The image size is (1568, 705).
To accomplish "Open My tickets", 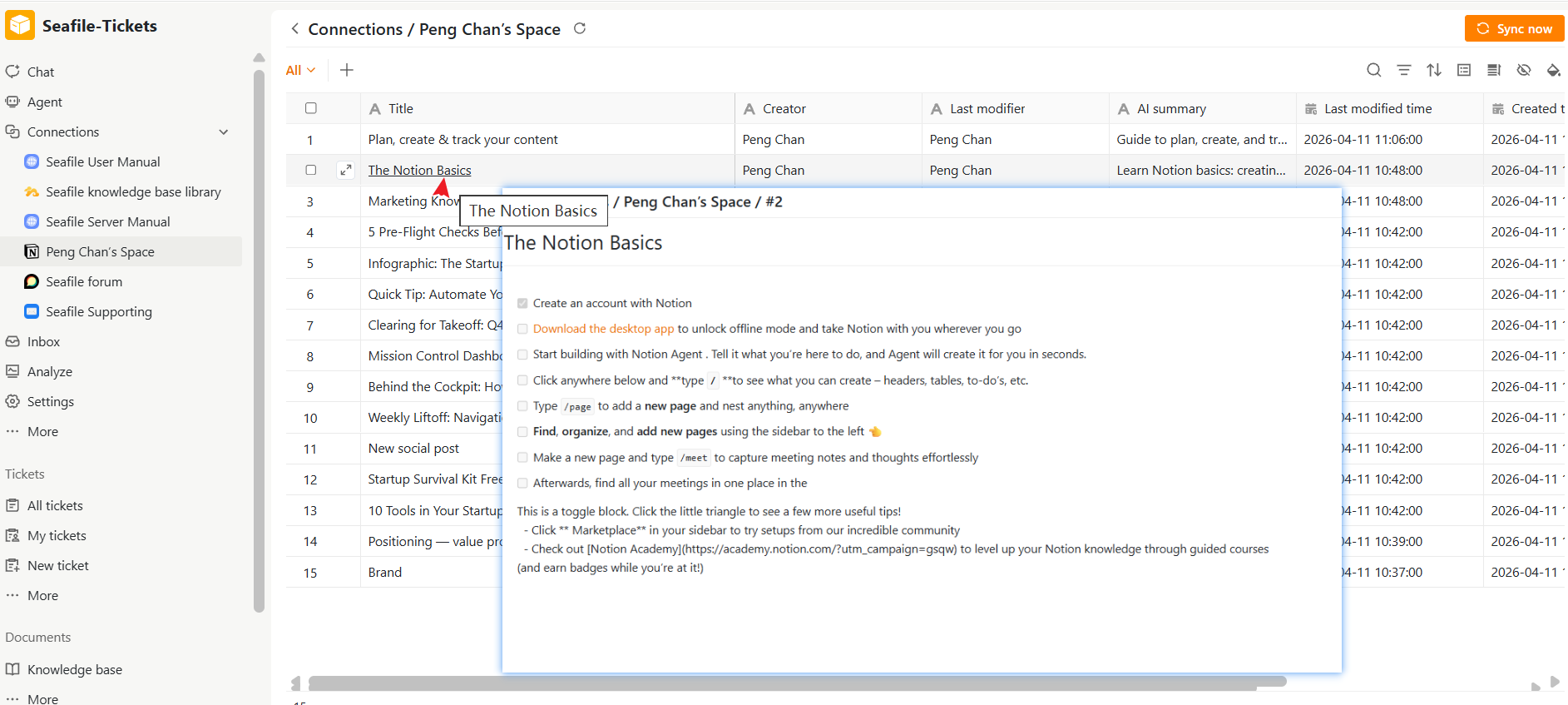I will pyautogui.click(x=57, y=535).
